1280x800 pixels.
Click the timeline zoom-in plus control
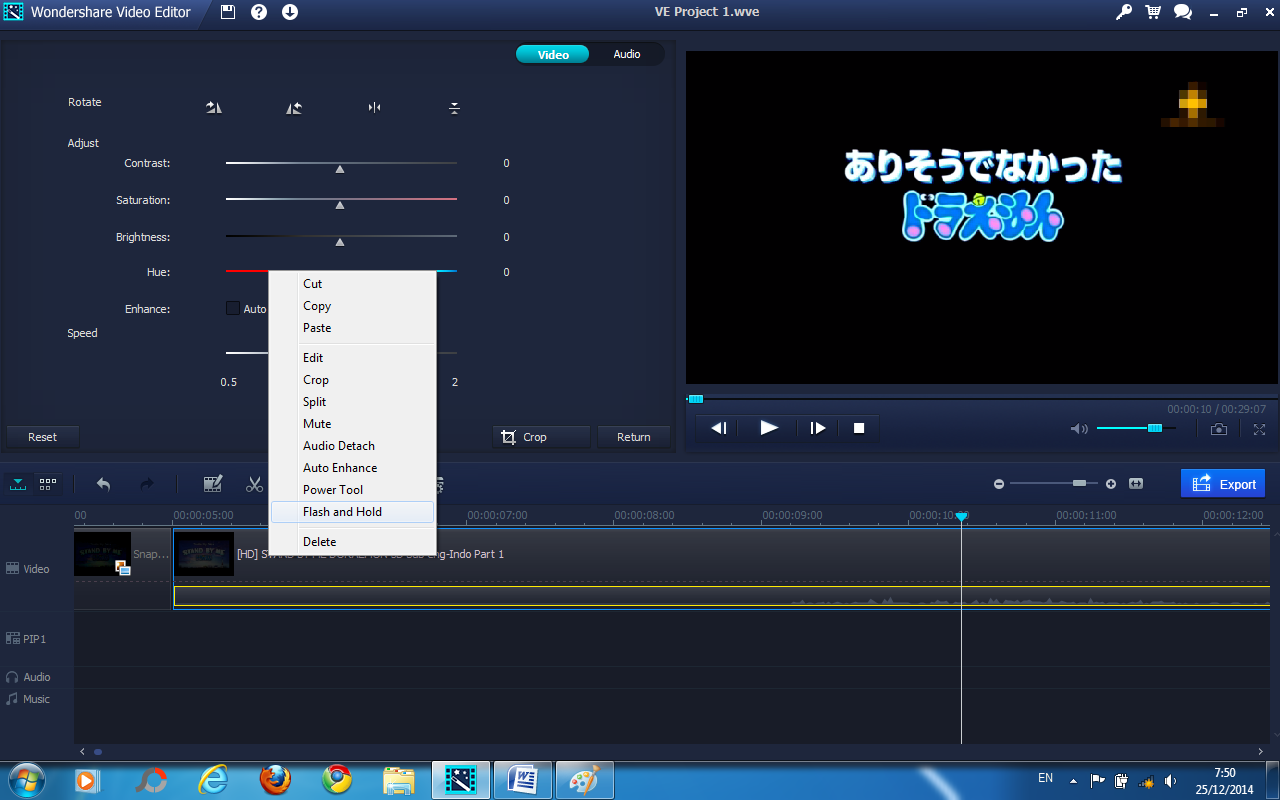click(x=1110, y=483)
